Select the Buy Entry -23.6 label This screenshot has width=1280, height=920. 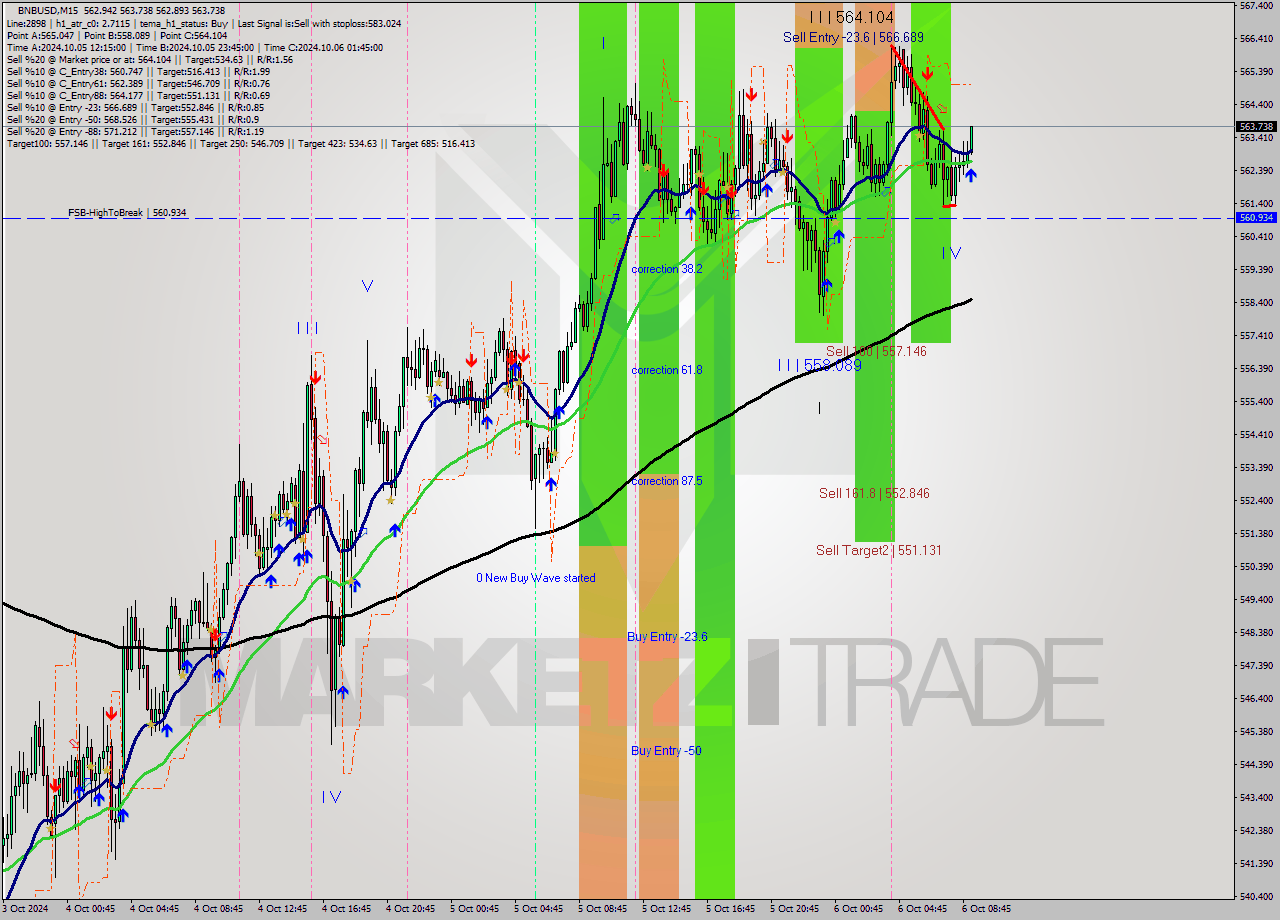point(667,636)
